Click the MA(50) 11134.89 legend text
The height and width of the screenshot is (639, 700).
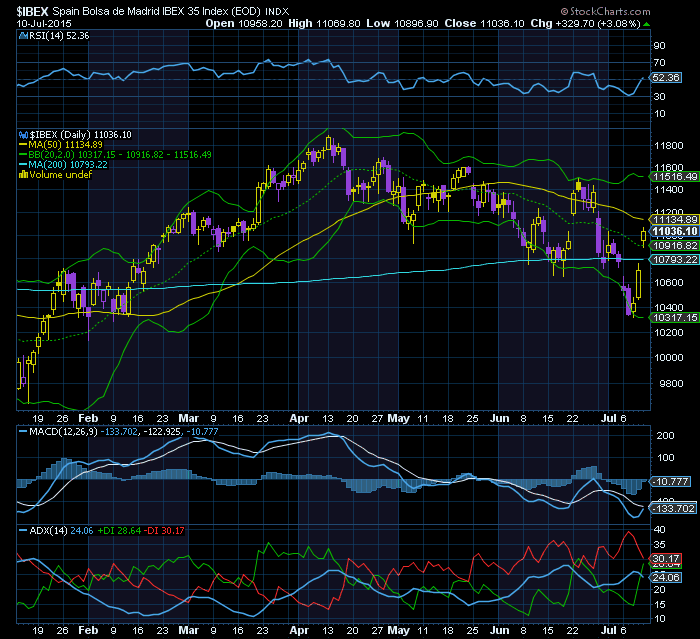coord(66,145)
